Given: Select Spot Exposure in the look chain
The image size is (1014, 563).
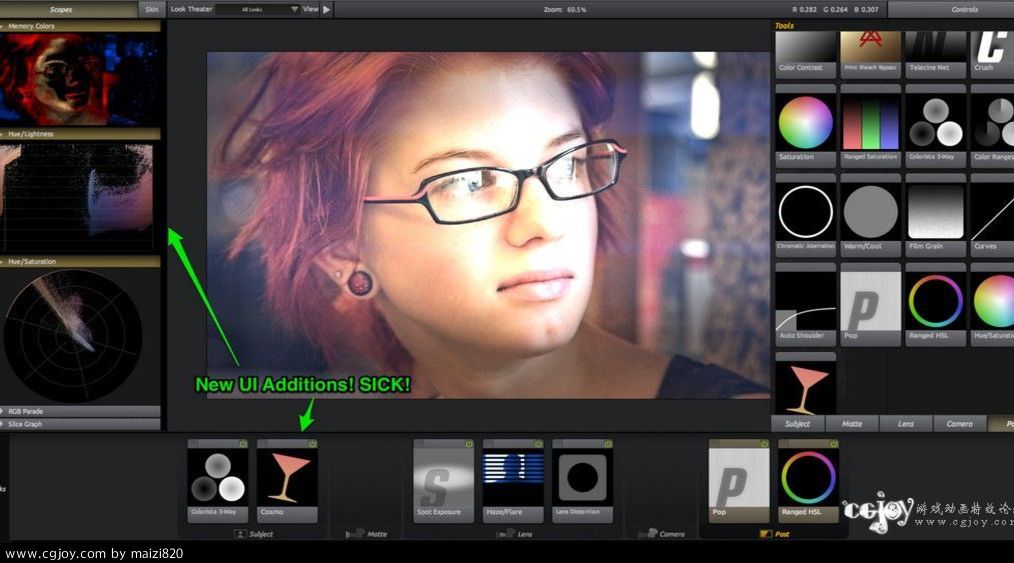Looking at the screenshot, I should (444, 481).
